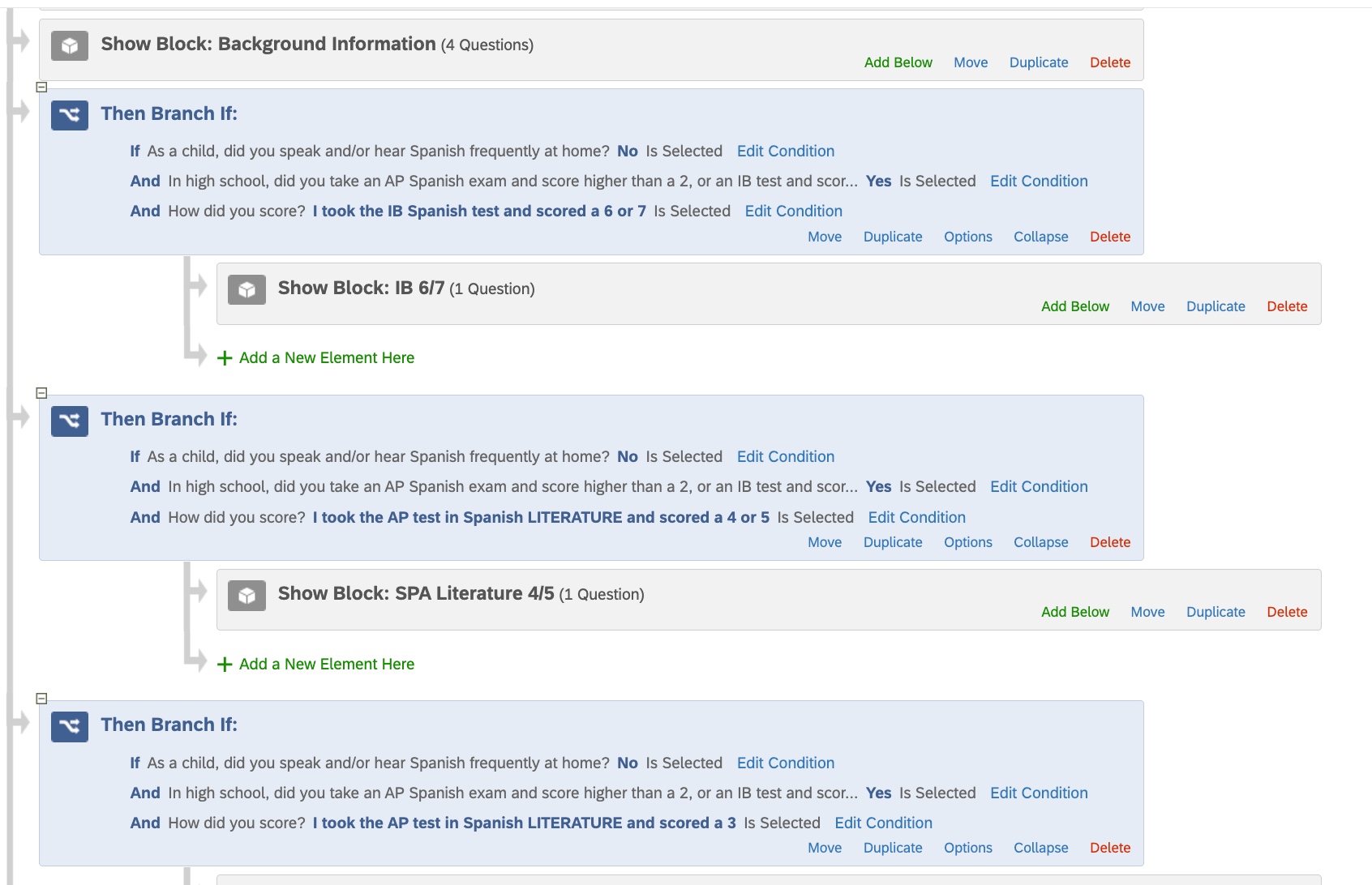The width and height of the screenshot is (1372, 885).
Task: Add Below the Background Information block
Action: pyautogui.click(x=898, y=62)
